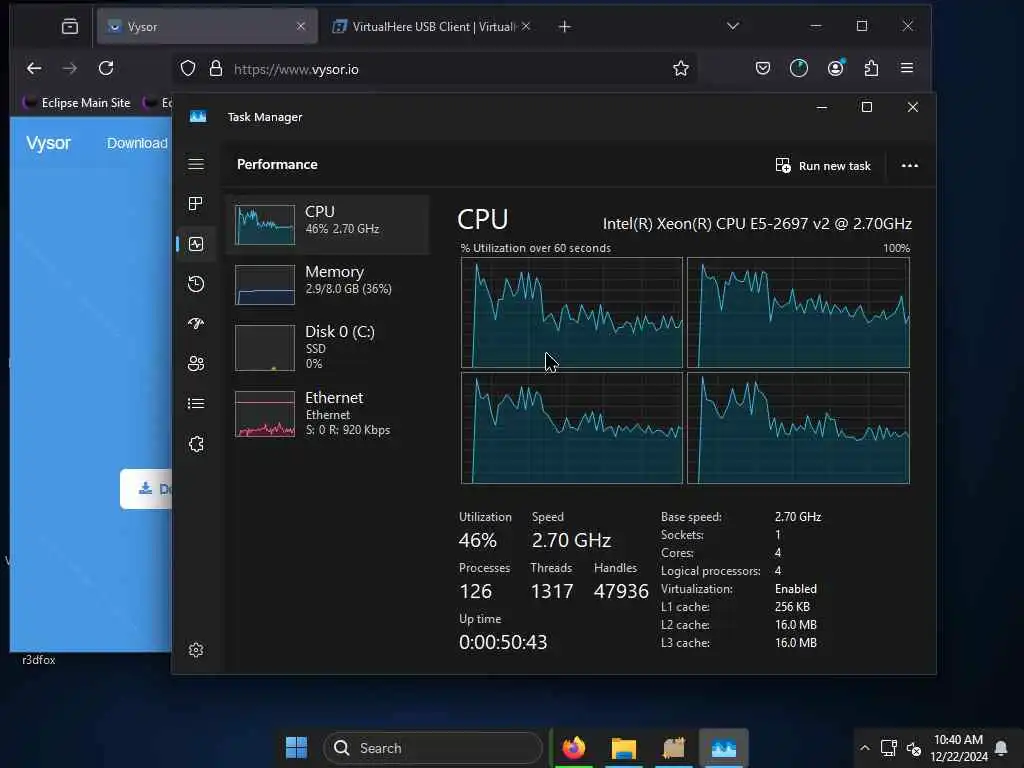The height and width of the screenshot is (768, 1024).
Task: Close the VirtualHere USB Client tab
Action: (526, 26)
